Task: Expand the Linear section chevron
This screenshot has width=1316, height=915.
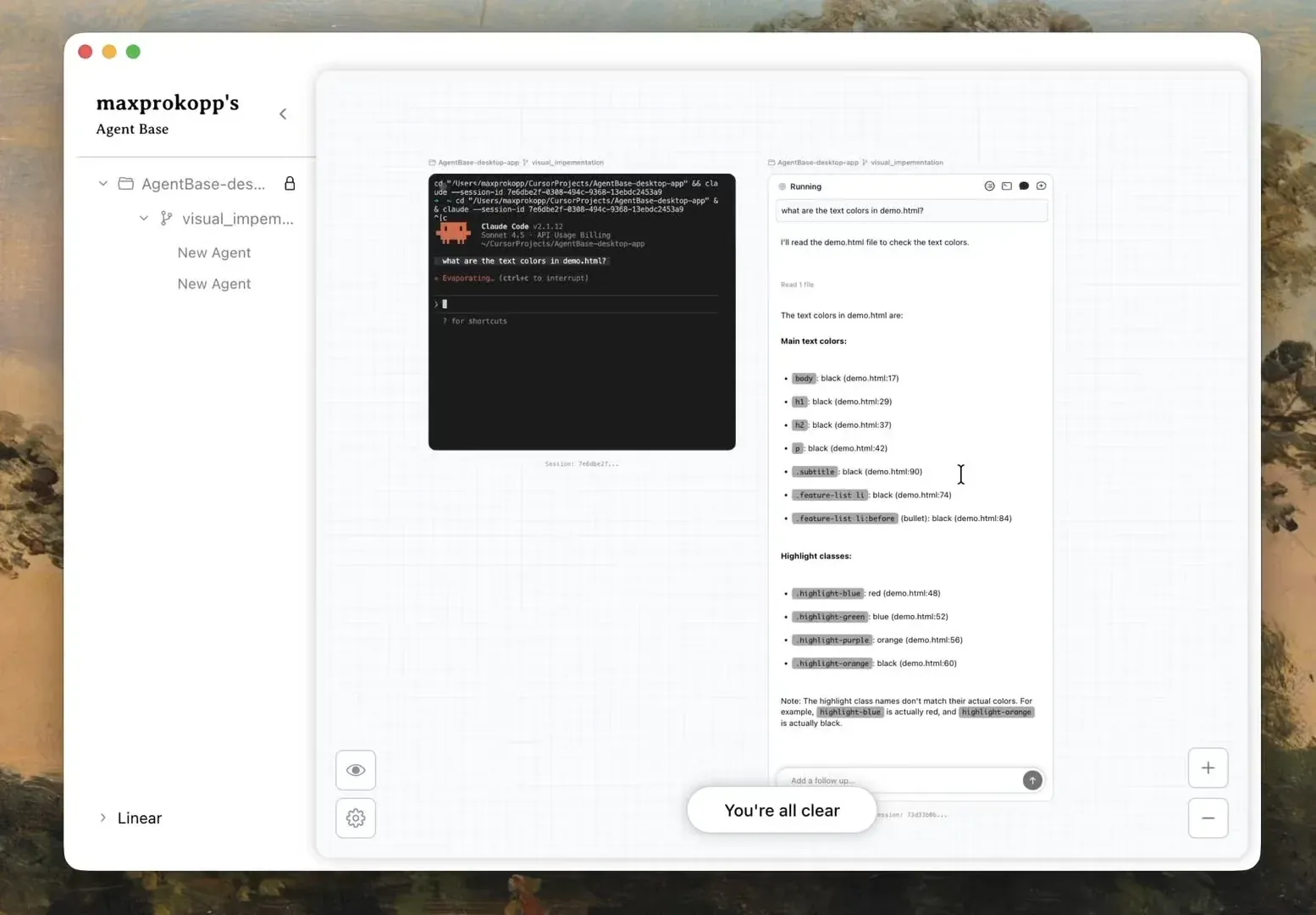Action: [x=102, y=818]
